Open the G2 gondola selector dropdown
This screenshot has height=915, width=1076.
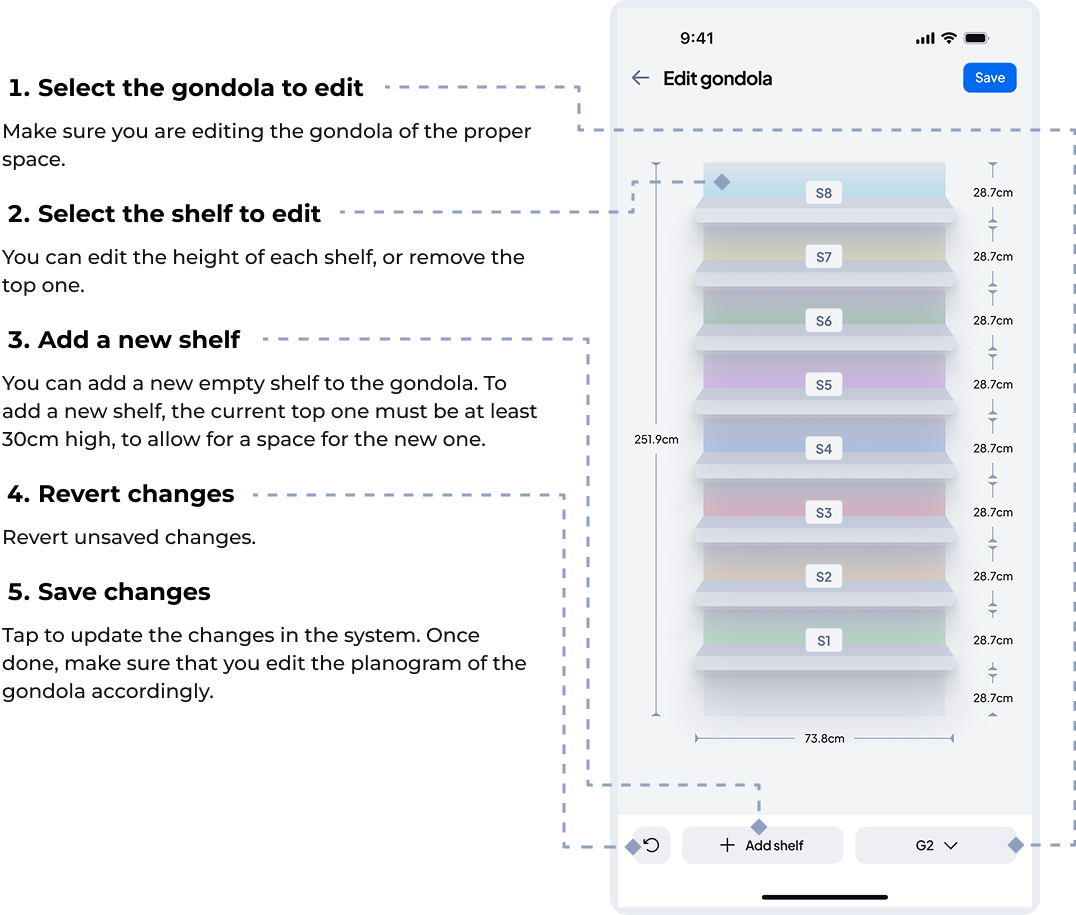tap(935, 845)
